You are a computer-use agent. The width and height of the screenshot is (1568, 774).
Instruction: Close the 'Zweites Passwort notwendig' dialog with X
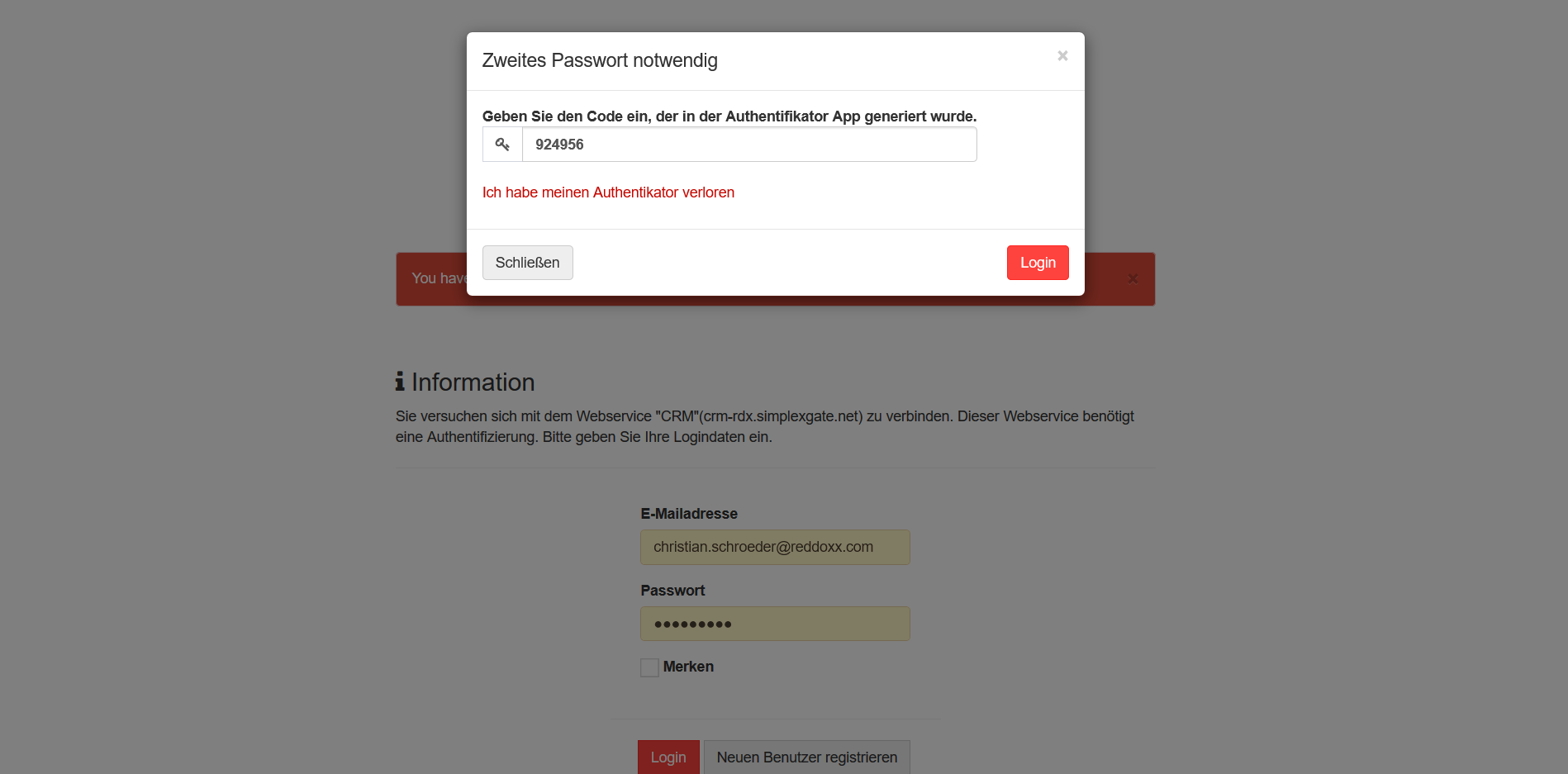click(1062, 55)
